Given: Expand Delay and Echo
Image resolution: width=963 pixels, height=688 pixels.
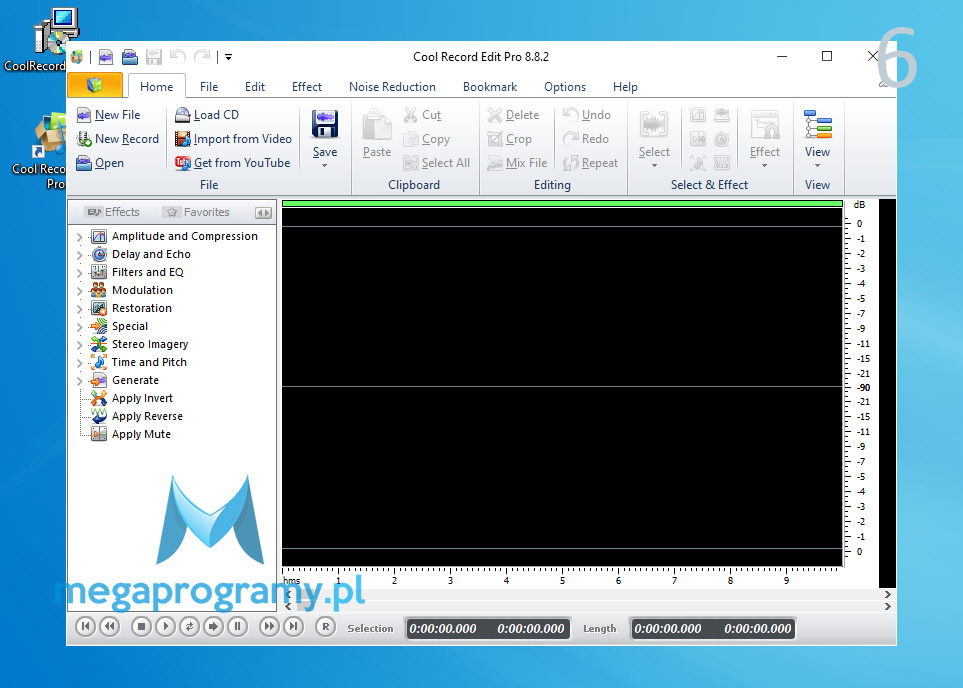Looking at the screenshot, I should pyautogui.click(x=79, y=254).
